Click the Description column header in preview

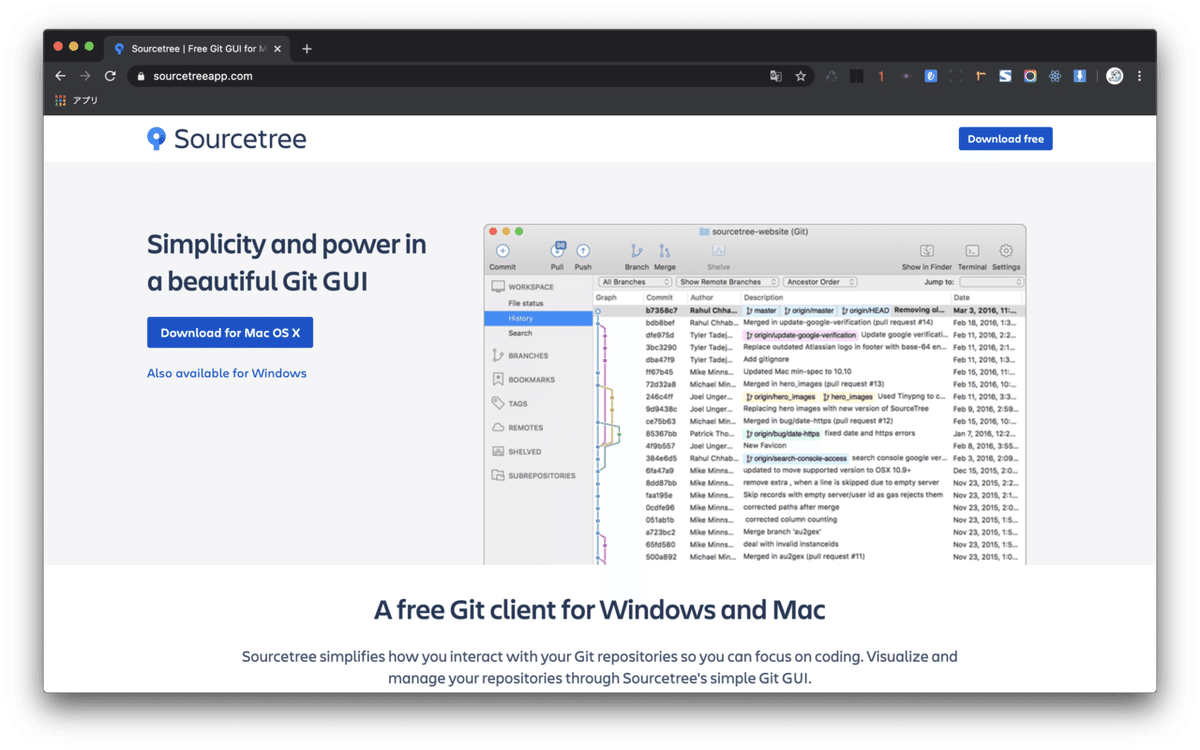tap(763, 297)
